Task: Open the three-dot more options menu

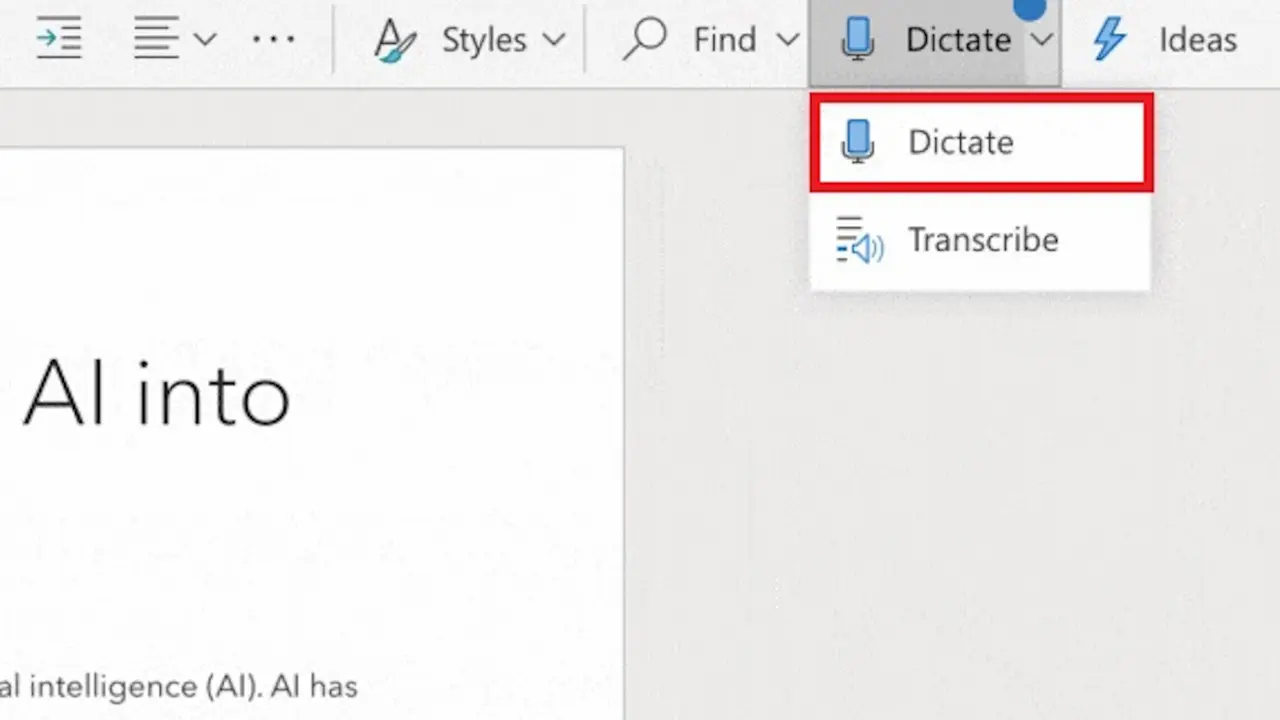Action: (x=273, y=40)
